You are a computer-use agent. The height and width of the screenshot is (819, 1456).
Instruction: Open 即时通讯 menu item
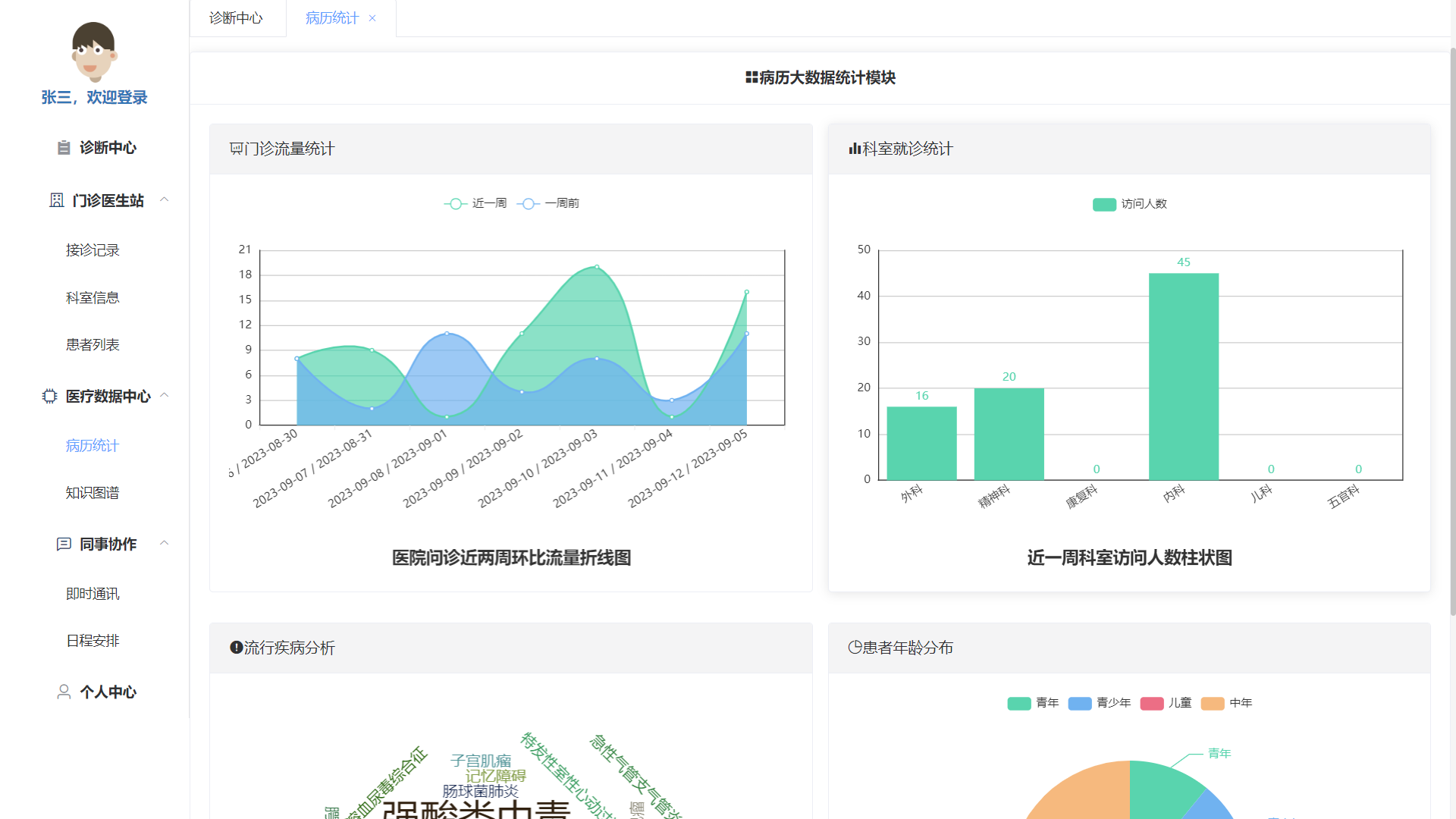pyautogui.click(x=93, y=594)
